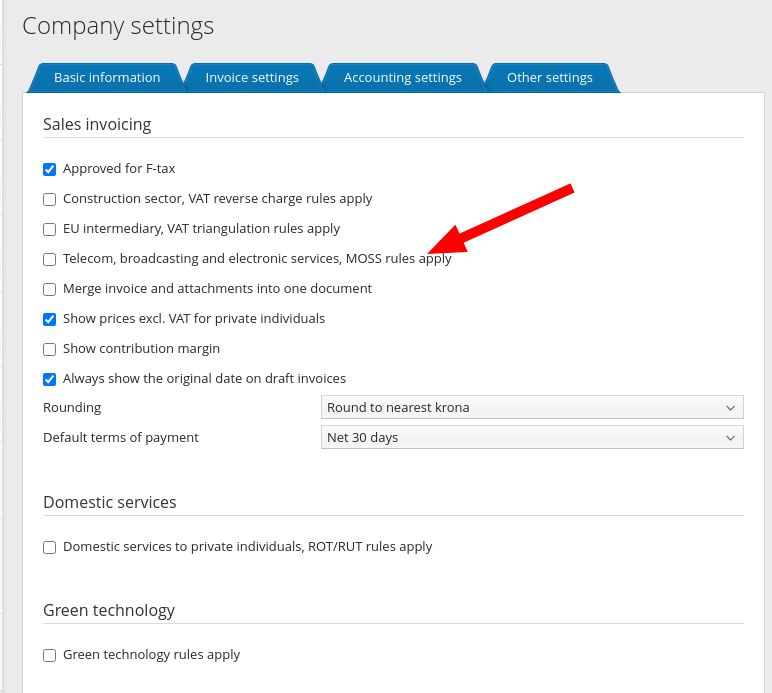
Task: Open the Invoice settings tab
Action: coord(252,77)
